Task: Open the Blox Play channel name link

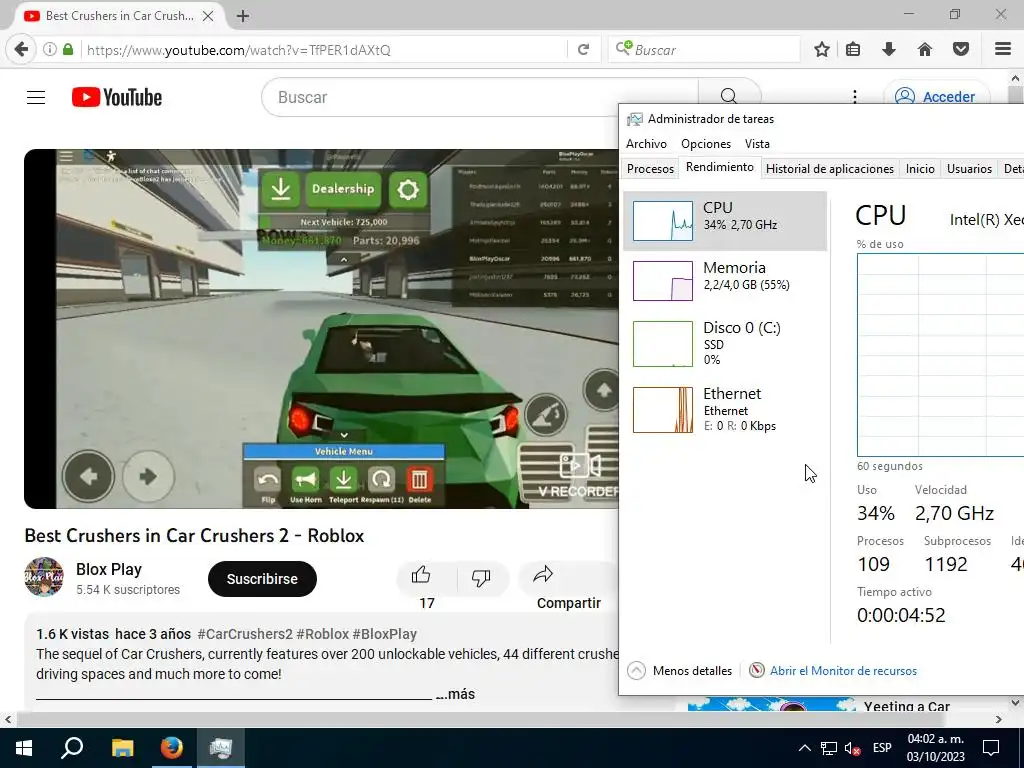Action: [108, 569]
